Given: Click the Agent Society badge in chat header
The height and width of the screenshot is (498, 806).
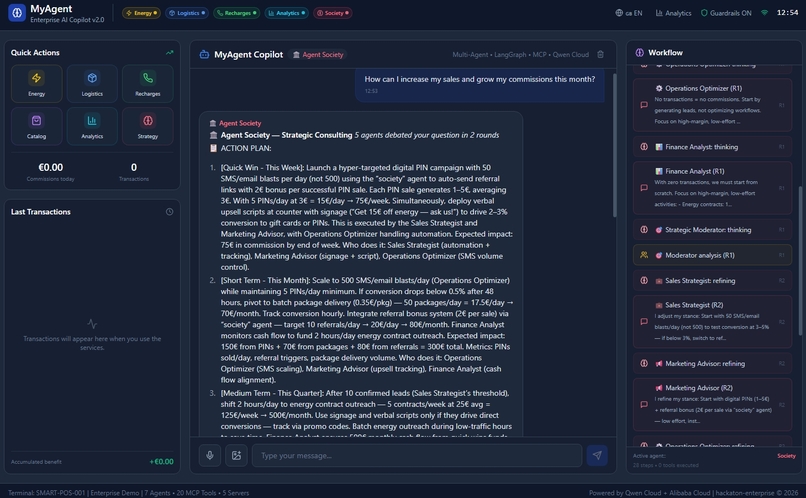Looking at the screenshot, I should click(x=318, y=54).
